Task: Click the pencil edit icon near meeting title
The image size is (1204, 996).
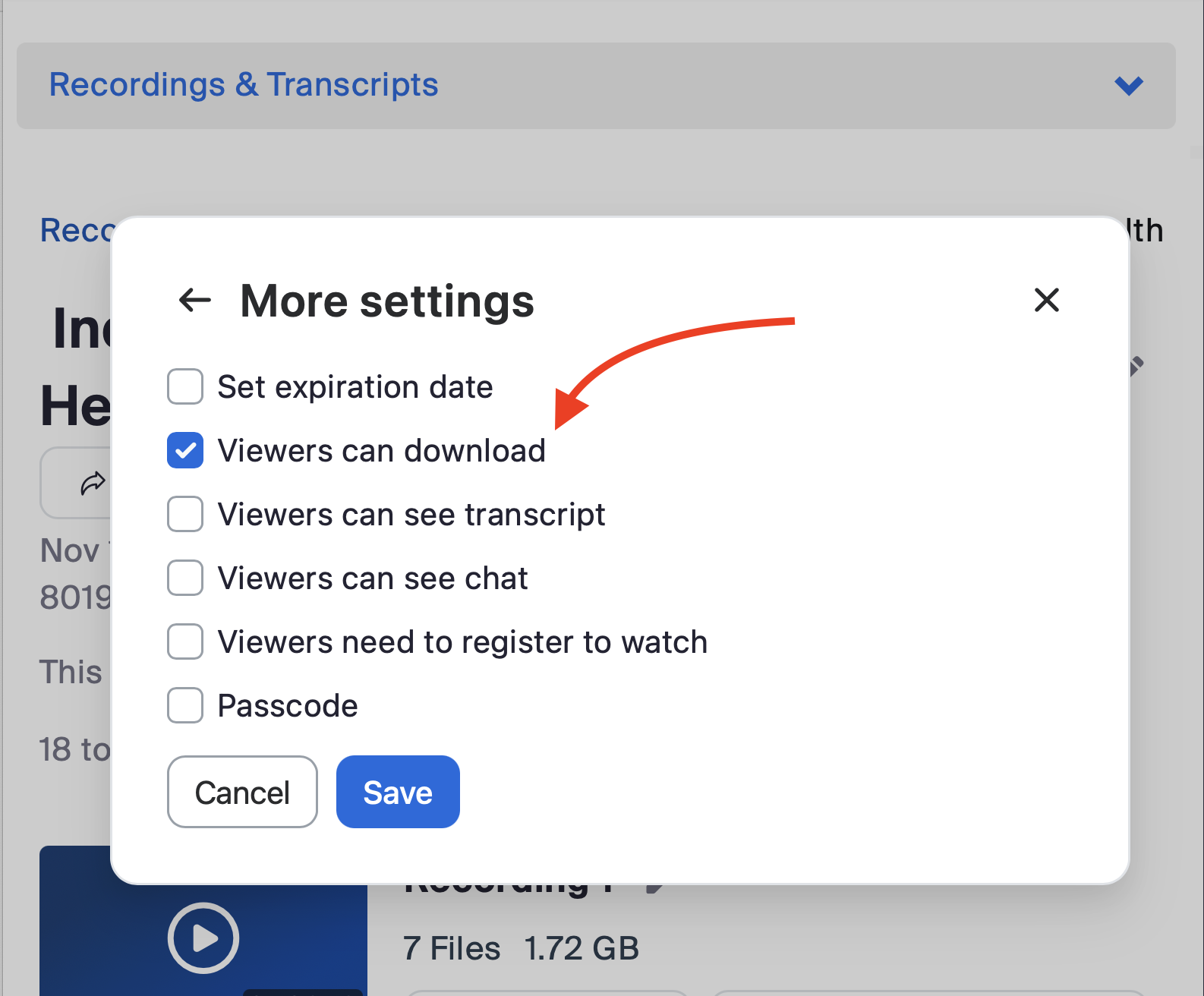Action: coord(1136,366)
